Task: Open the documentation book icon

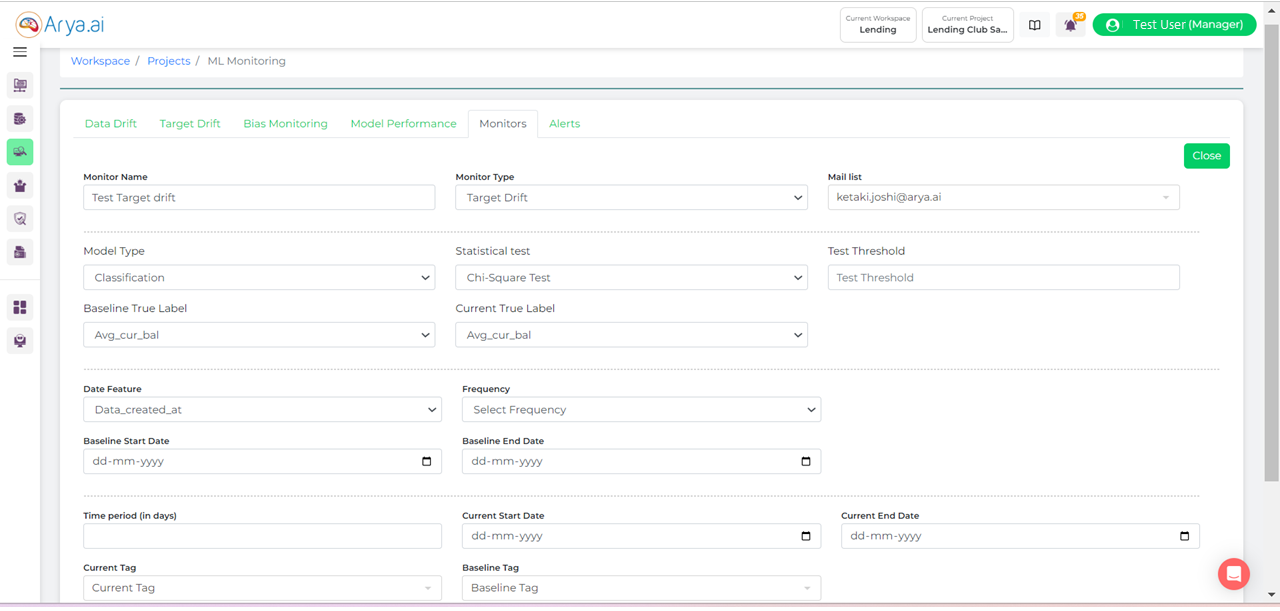Action: tap(1035, 25)
